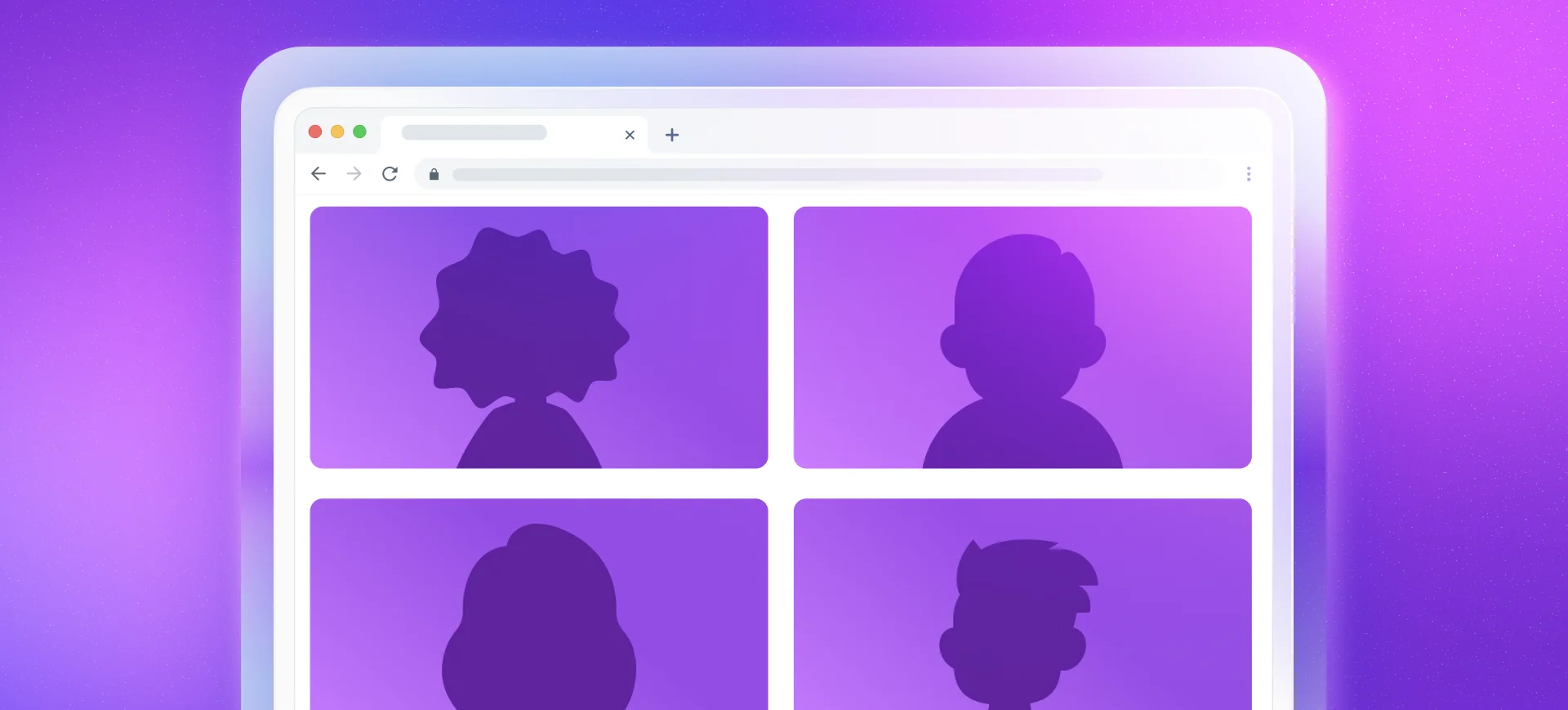The width and height of the screenshot is (1568, 710).
Task: Click the green maximize window dot
Action: click(359, 132)
